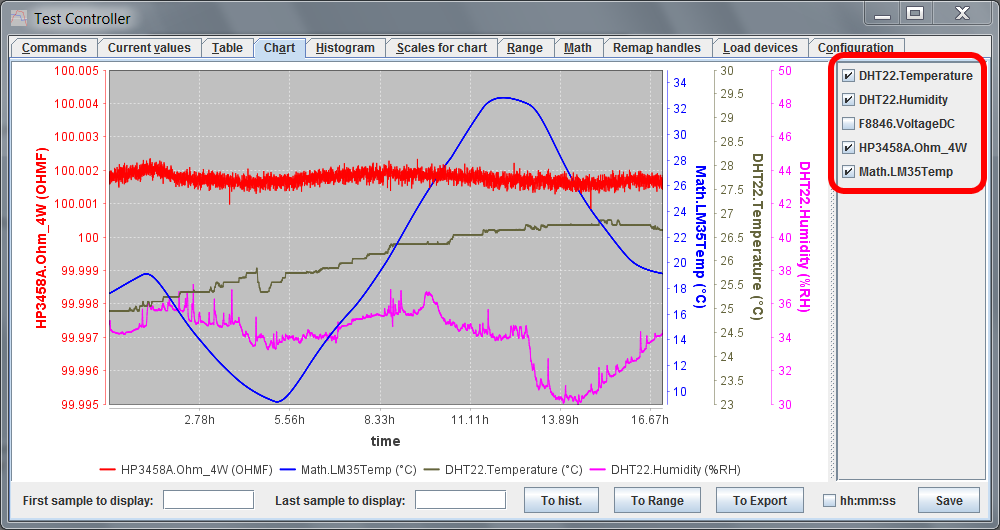Click the Last sample to display field
The width and height of the screenshot is (1000, 530).
click(459, 501)
